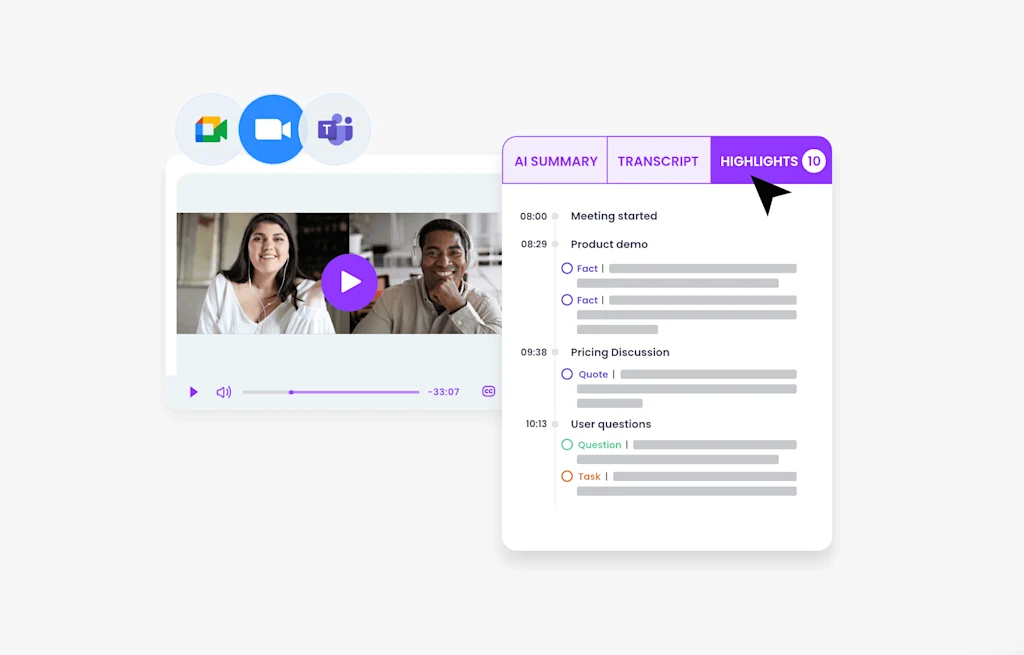Open the Microsoft Teams icon
The image size is (1024, 655).
pyautogui.click(x=336, y=129)
